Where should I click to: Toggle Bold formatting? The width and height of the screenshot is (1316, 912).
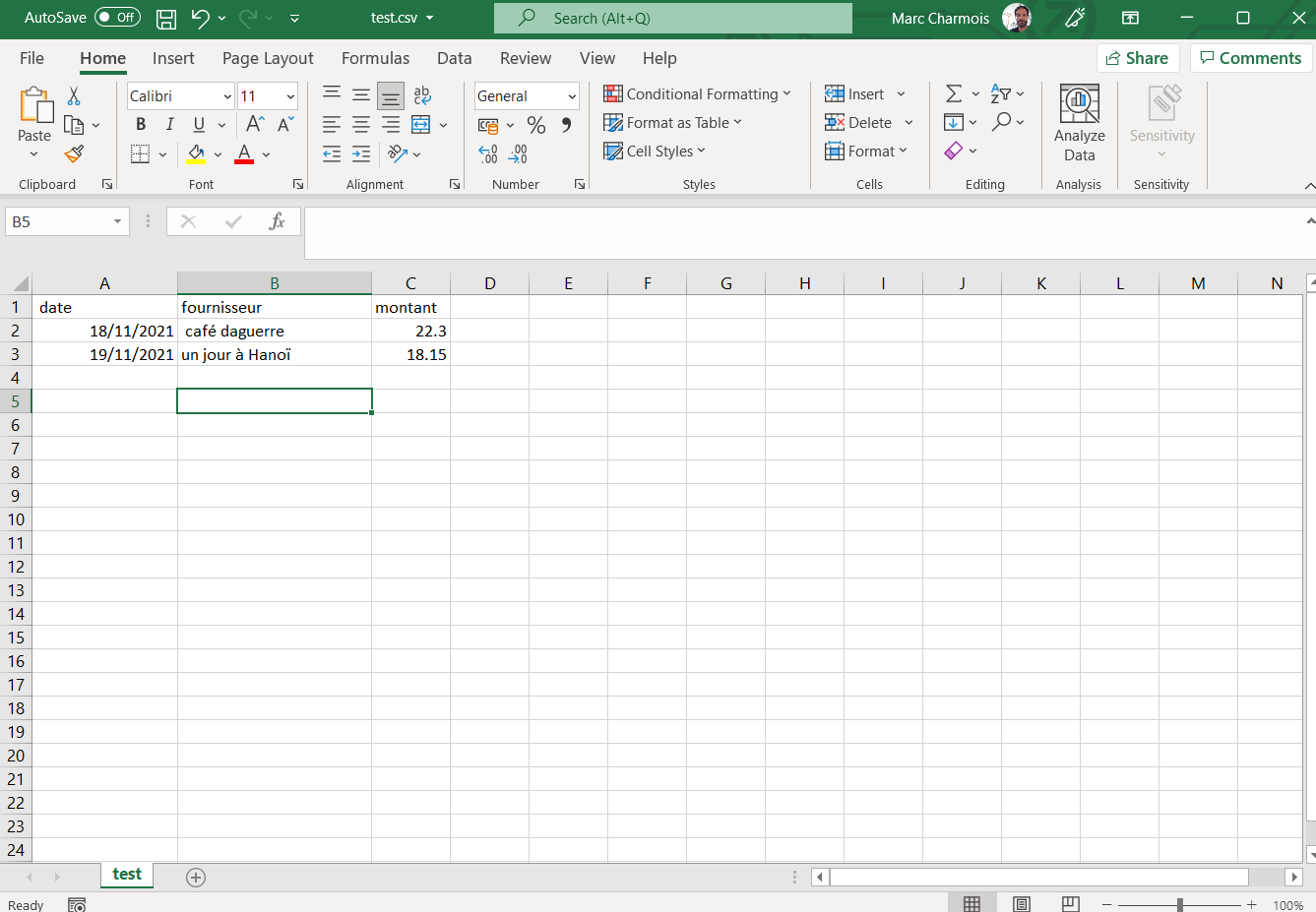point(141,124)
